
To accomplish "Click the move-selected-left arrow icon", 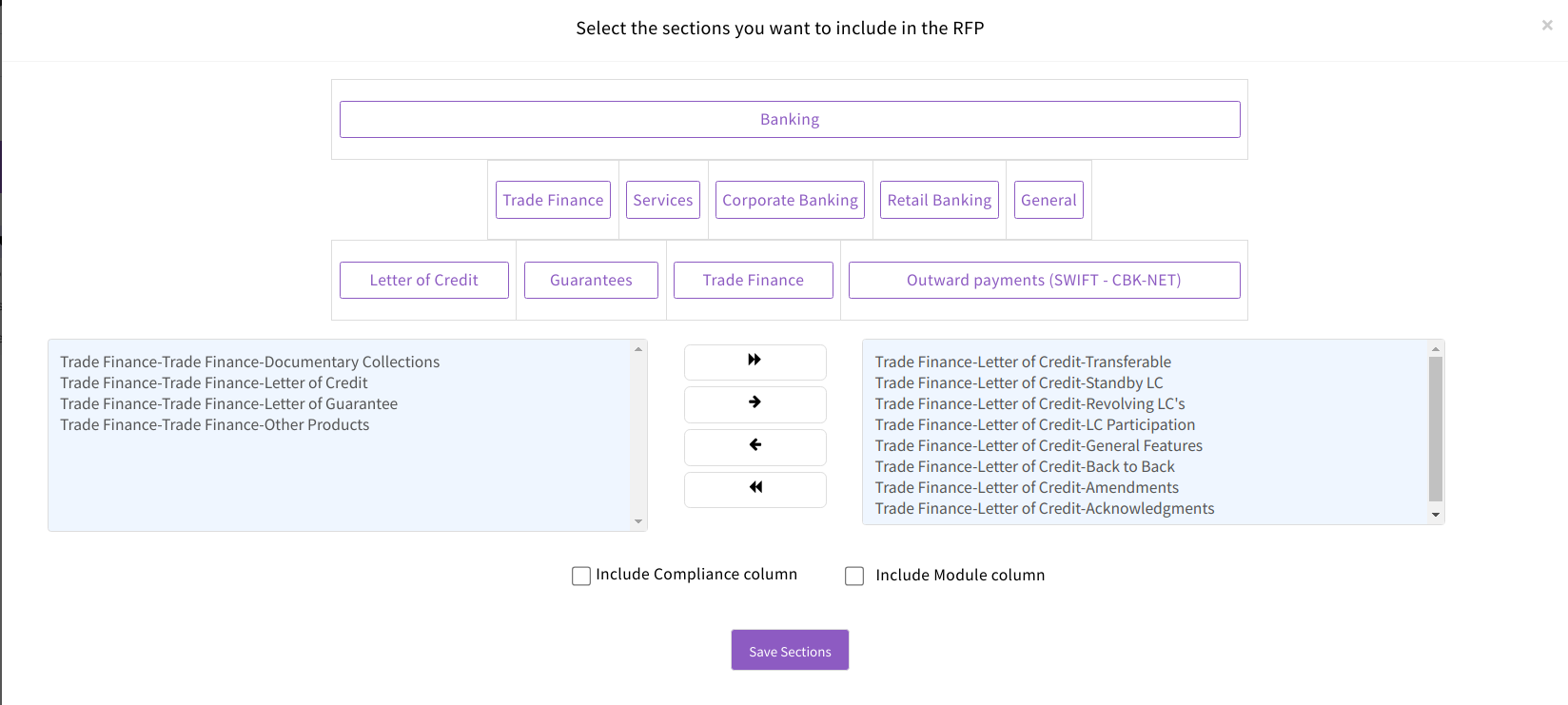I will tap(755, 445).
